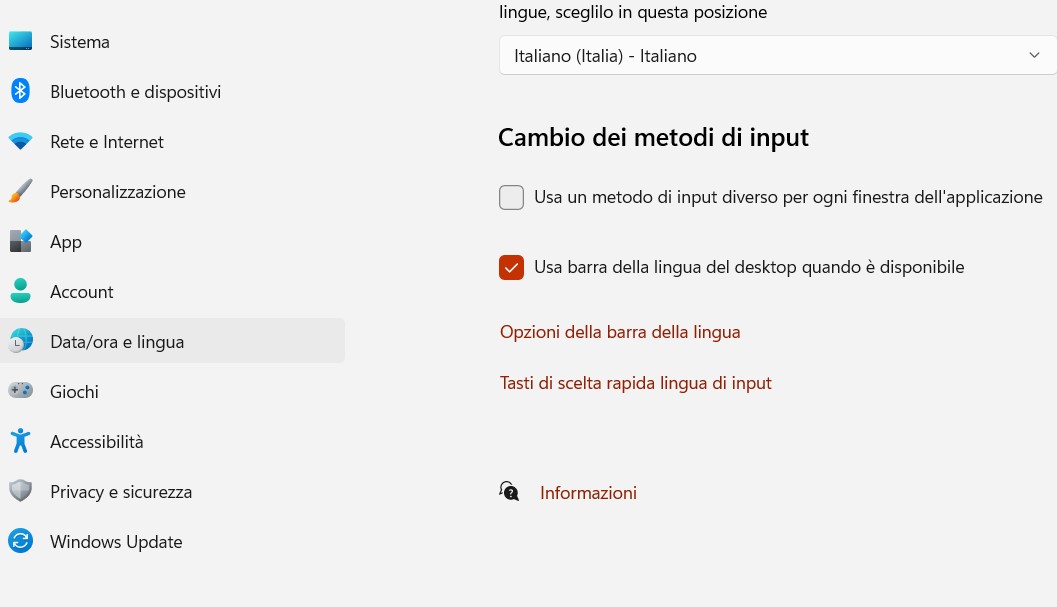
Task: Click the dropdown chevron arrow
Action: [1034, 55]
